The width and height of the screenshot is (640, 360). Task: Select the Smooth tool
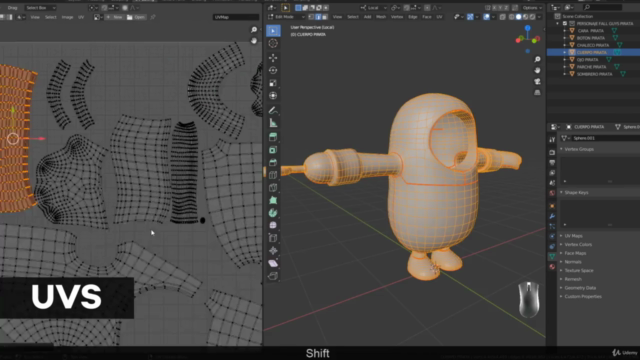pos(273,225)
